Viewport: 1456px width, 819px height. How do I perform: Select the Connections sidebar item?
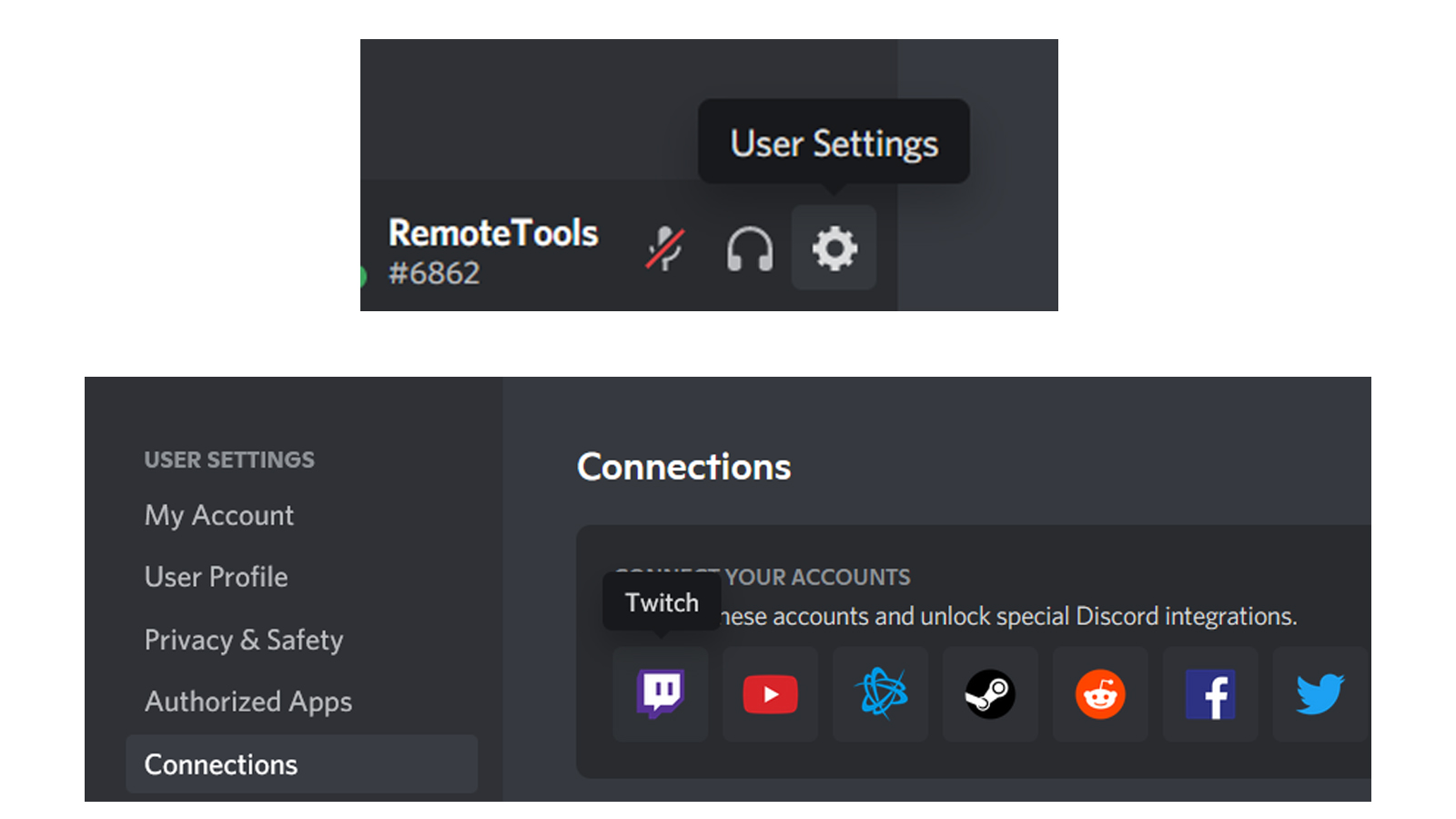[x=301, y=764]
